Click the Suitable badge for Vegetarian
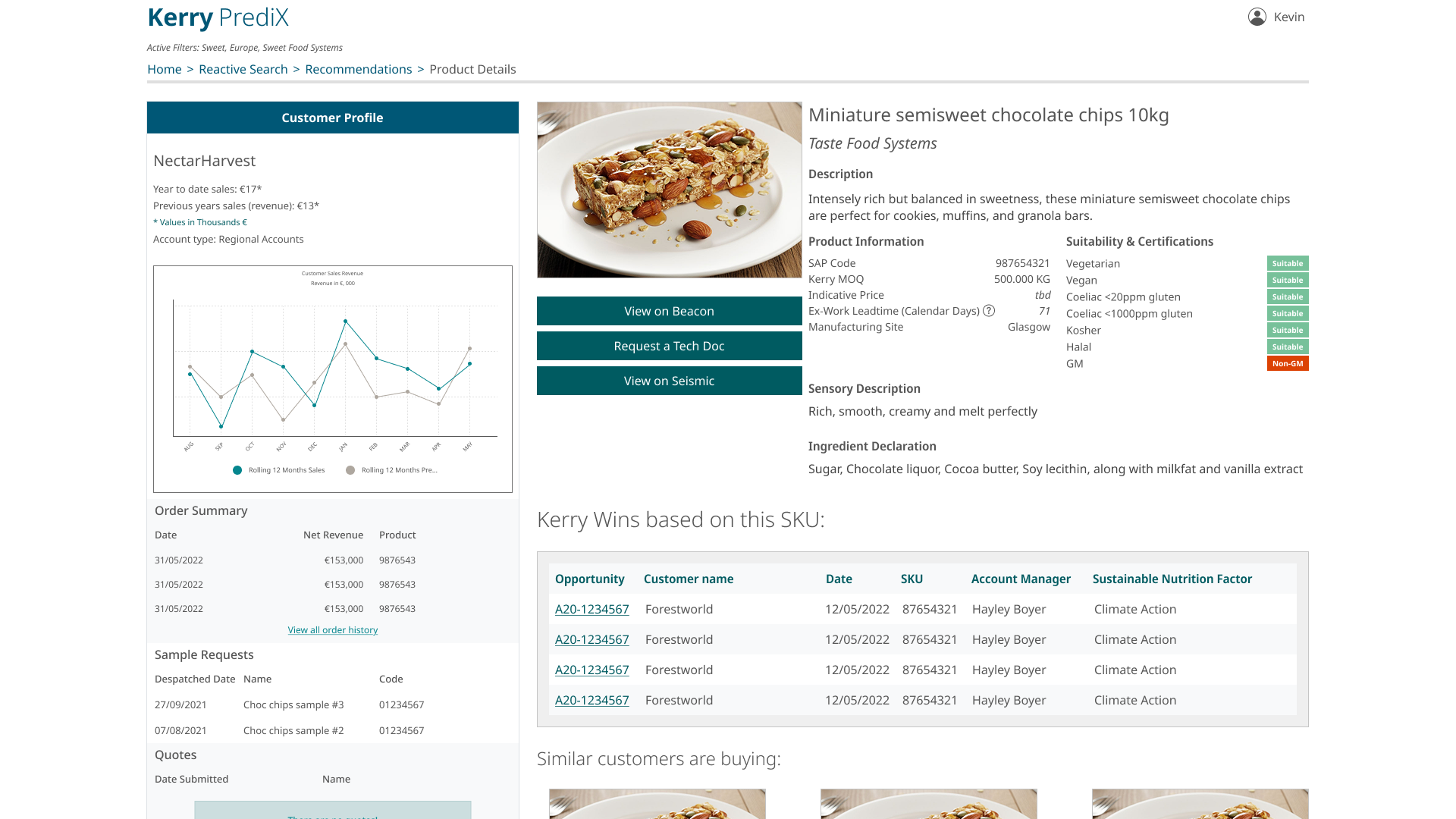Screen dimensions: 1456x819 (1287, 263)
